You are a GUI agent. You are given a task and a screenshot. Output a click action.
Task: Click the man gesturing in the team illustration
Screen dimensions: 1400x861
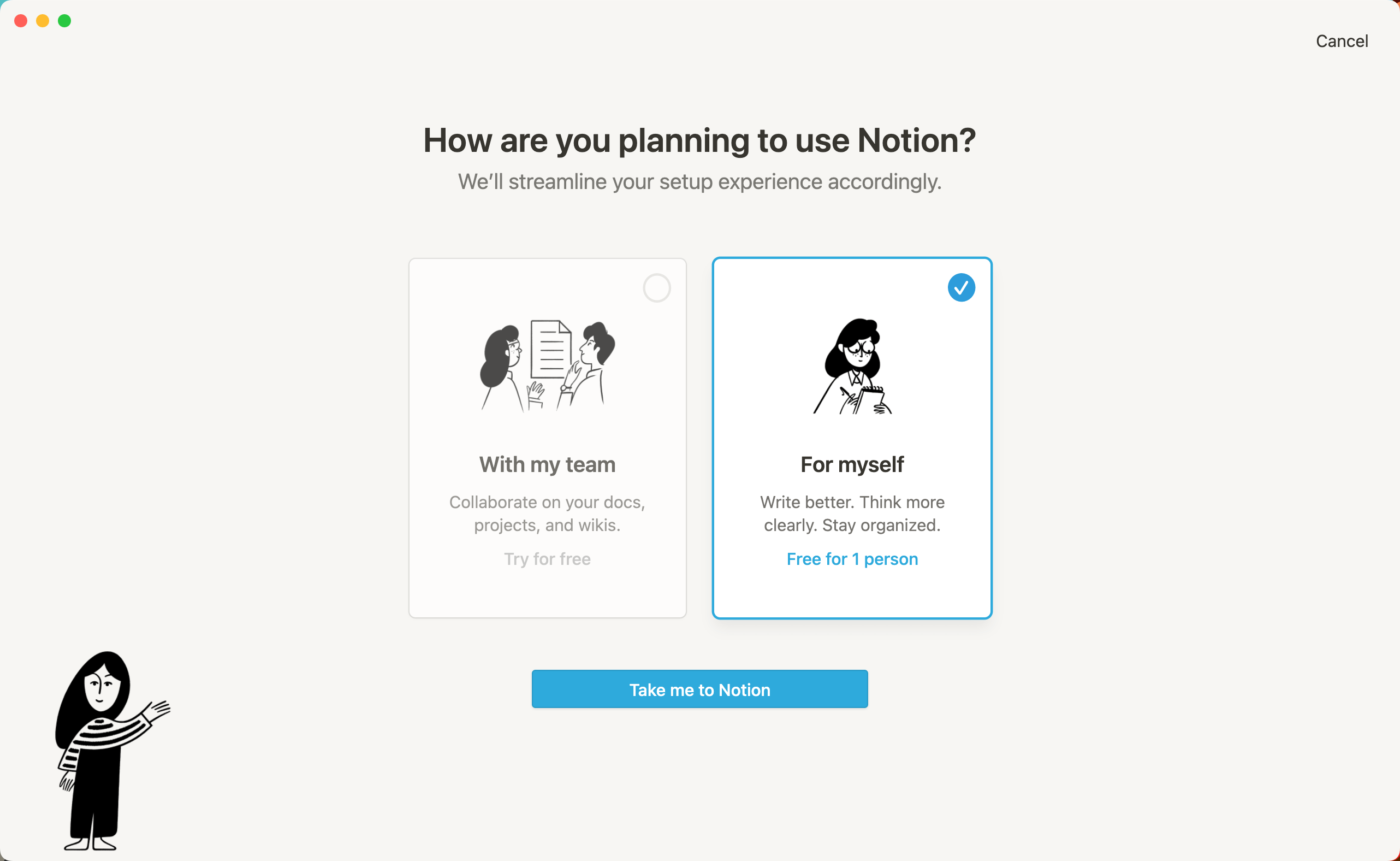[x=588, y=365]
